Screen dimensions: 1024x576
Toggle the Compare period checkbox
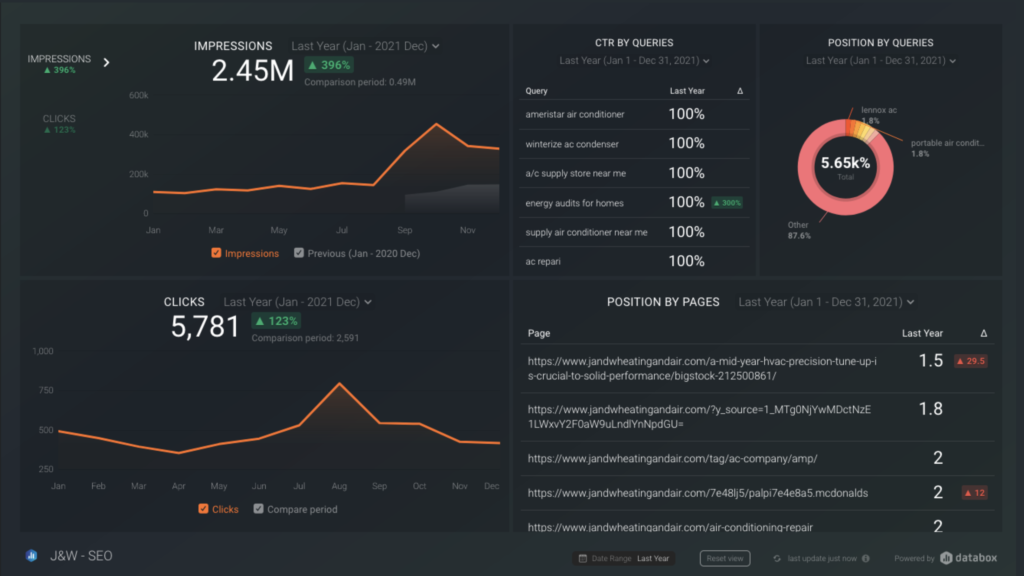(259, 509)
